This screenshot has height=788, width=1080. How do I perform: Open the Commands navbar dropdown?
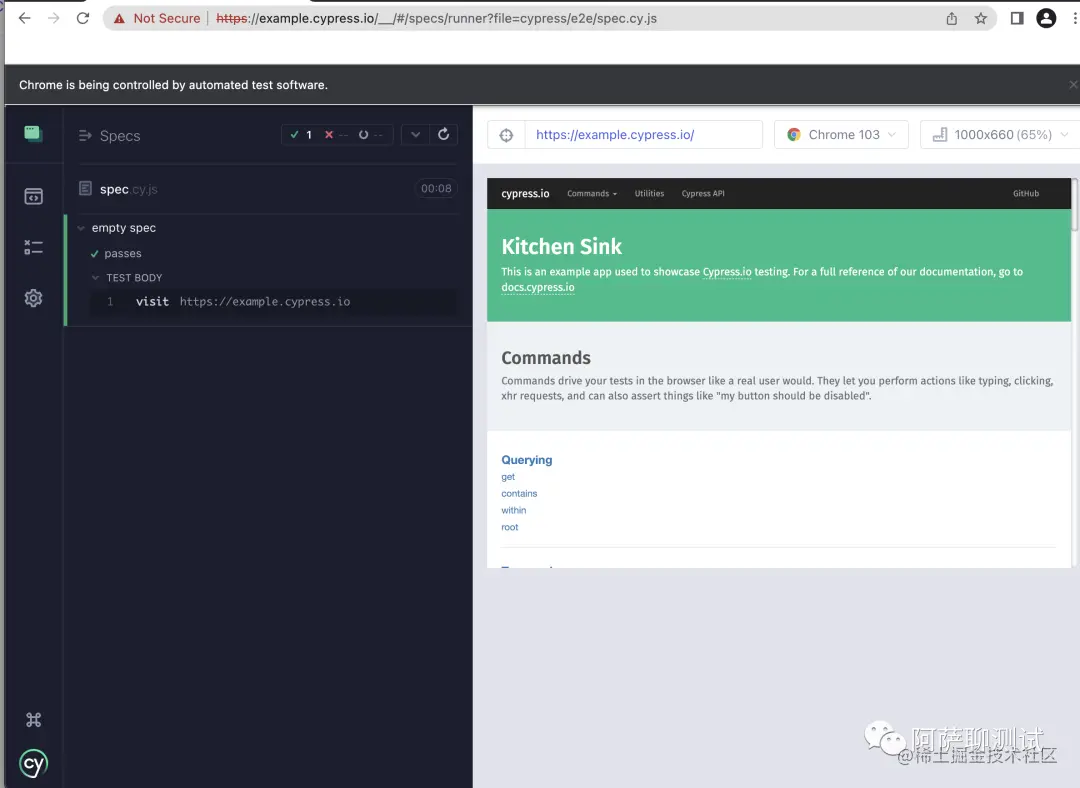(x=592, y=194)
